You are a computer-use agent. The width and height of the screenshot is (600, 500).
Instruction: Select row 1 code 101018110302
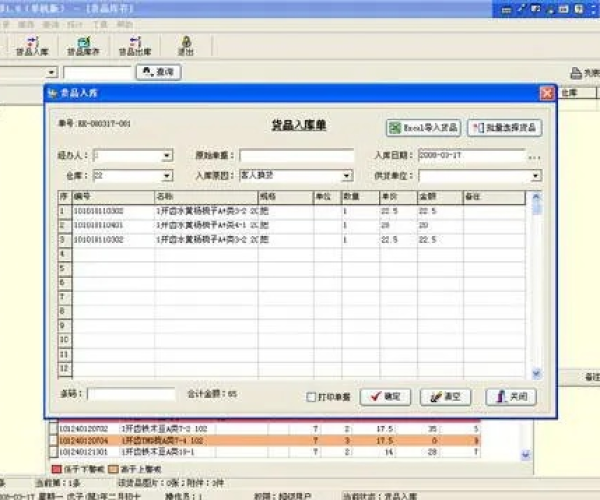(x=99, y=211)
